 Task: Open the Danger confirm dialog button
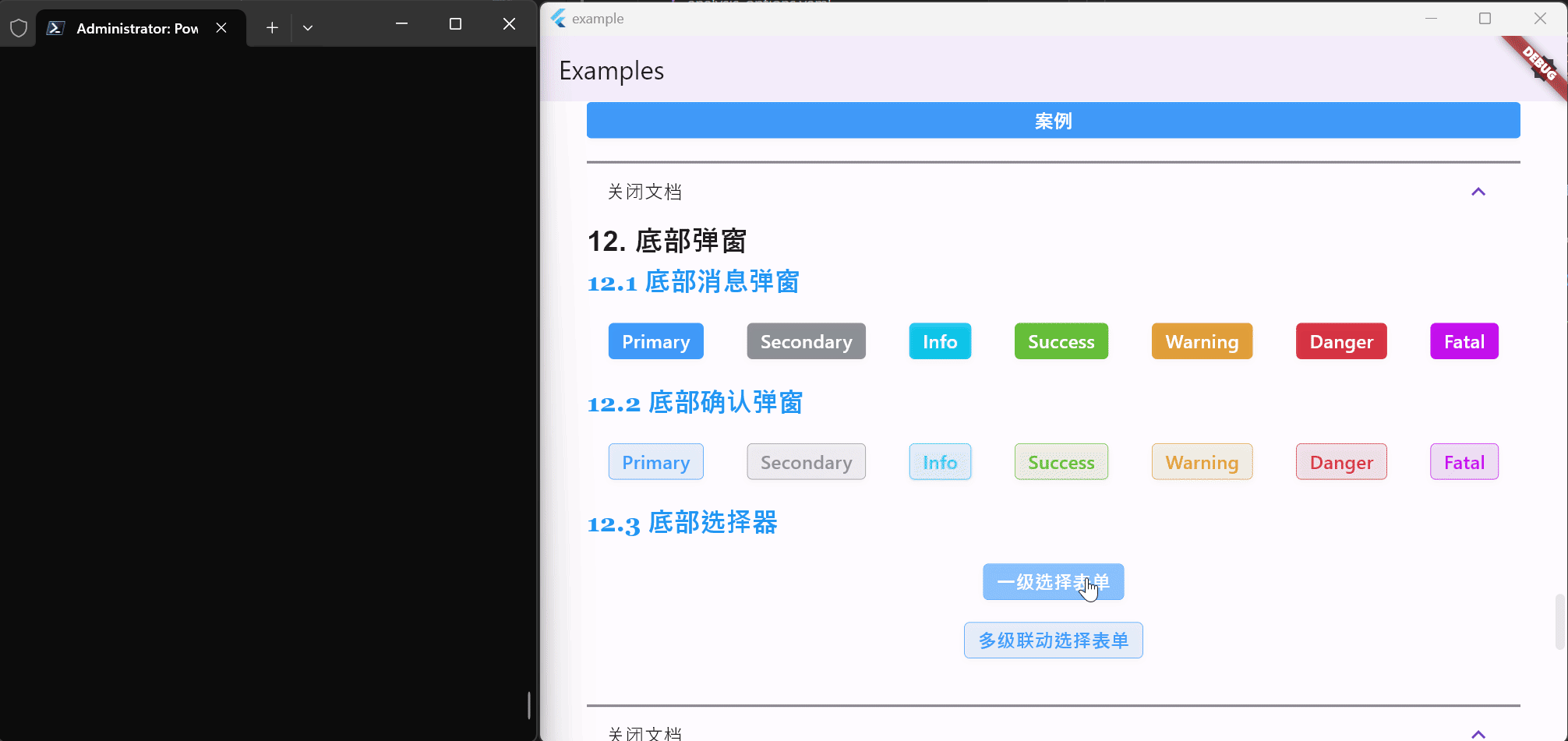point(1340,460)
